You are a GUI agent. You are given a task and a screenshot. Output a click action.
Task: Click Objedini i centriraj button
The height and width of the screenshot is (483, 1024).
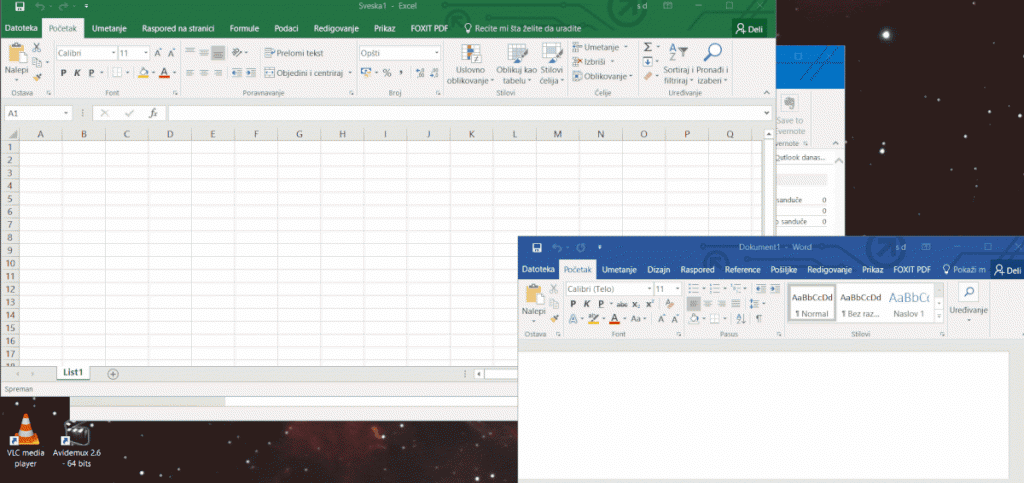click(x=304, y=73)
